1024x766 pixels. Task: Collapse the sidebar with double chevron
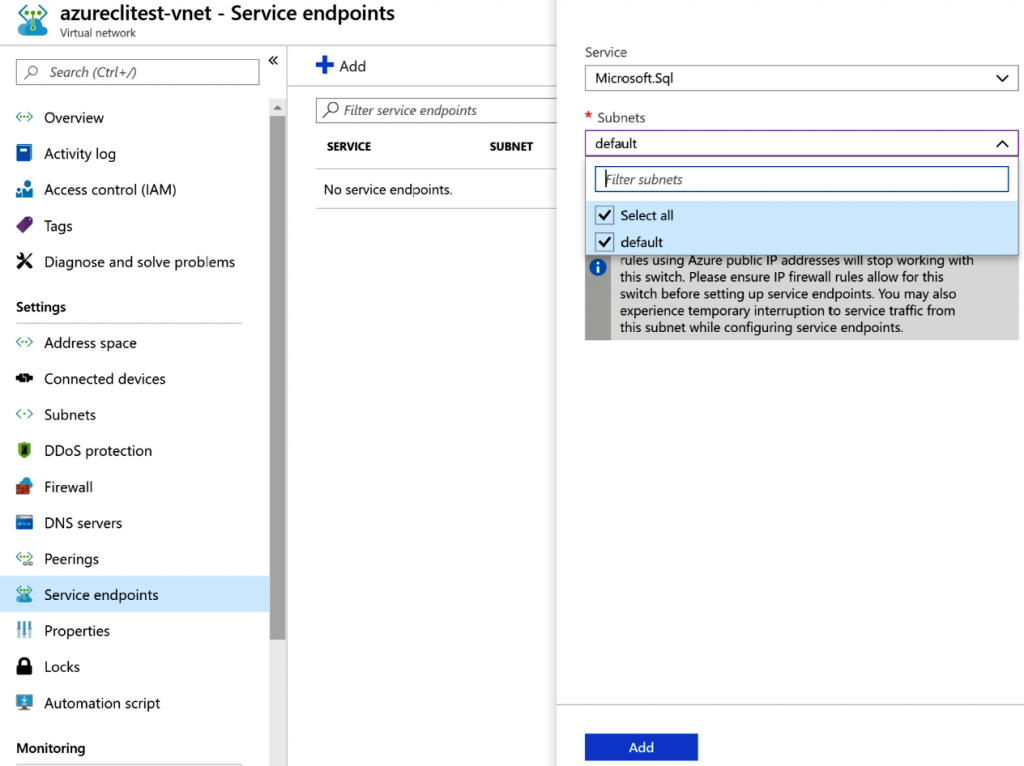coord(273,61)
